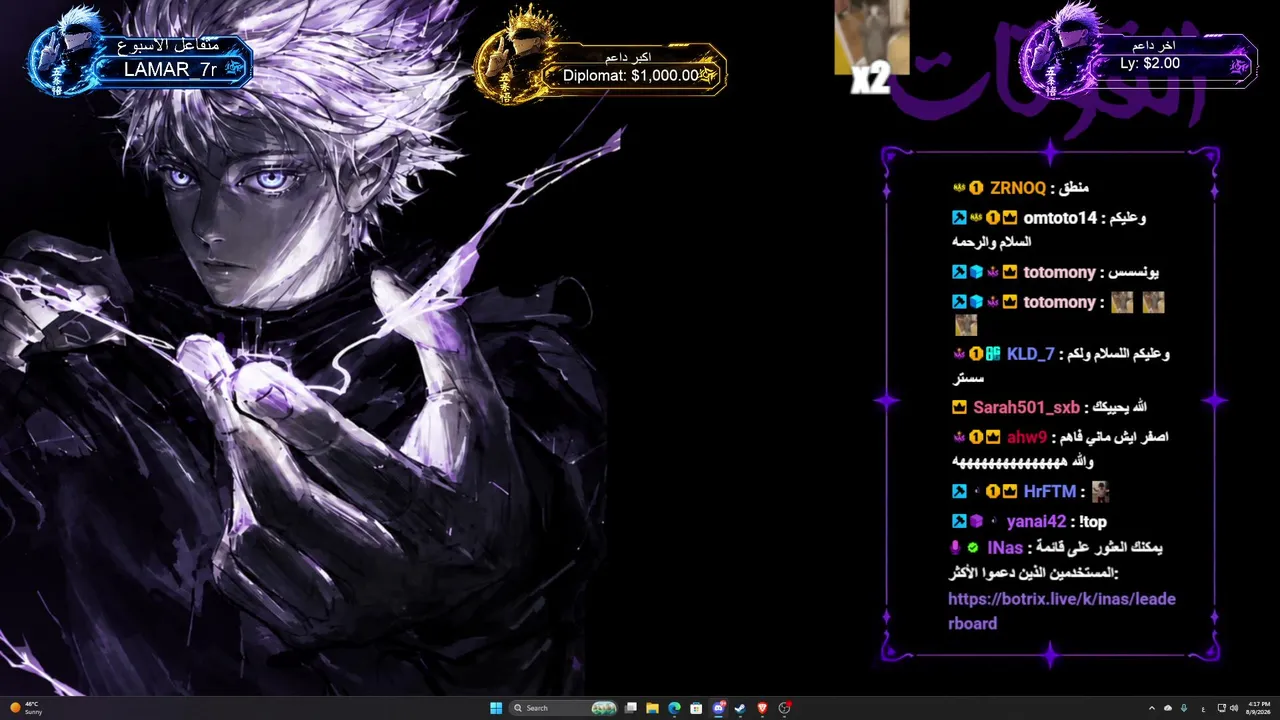This screenshot has width=1280, height=720.
Task: Click the !top command message
Action: coord(1095,522)
